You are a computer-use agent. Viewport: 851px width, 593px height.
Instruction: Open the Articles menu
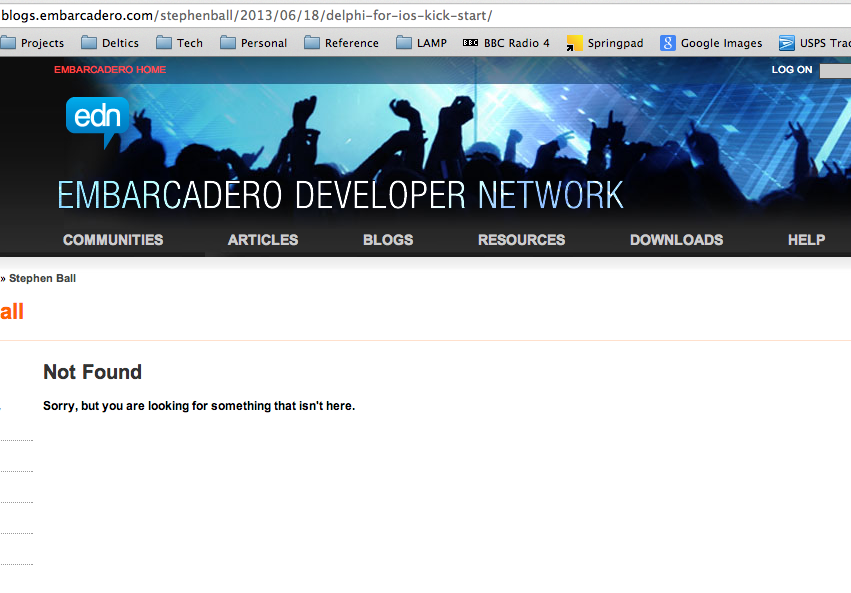tap(263, 240)
